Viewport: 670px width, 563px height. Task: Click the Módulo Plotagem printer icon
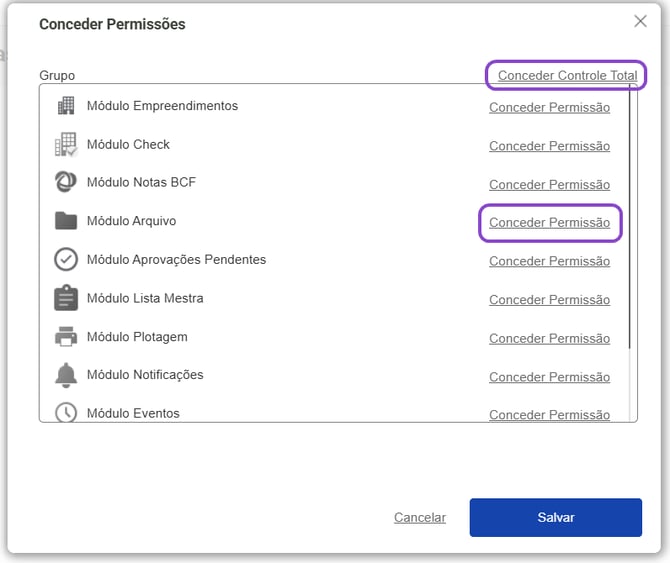66,337
